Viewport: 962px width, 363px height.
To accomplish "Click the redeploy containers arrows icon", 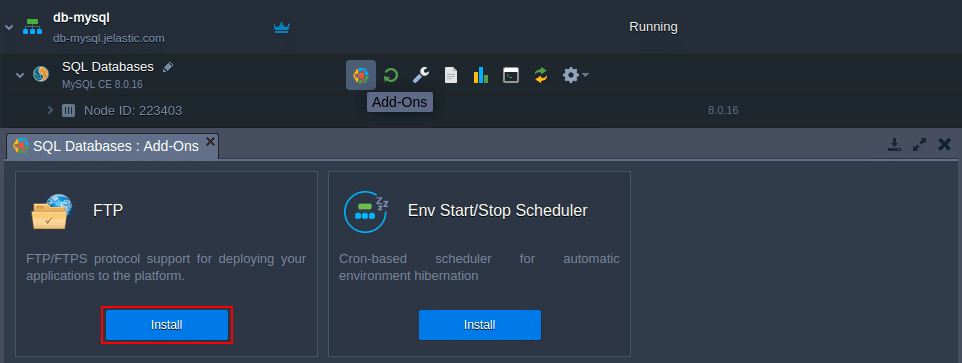I will [541, 75].
